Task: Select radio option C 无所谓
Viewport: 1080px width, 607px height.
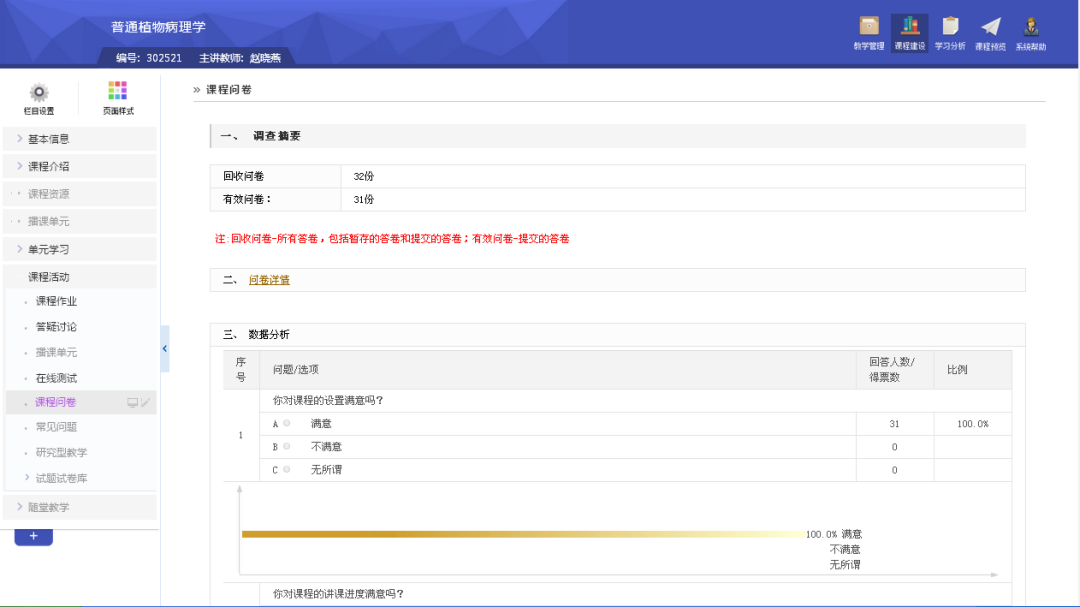Action: pyautogui.click(x=287, y=470)
